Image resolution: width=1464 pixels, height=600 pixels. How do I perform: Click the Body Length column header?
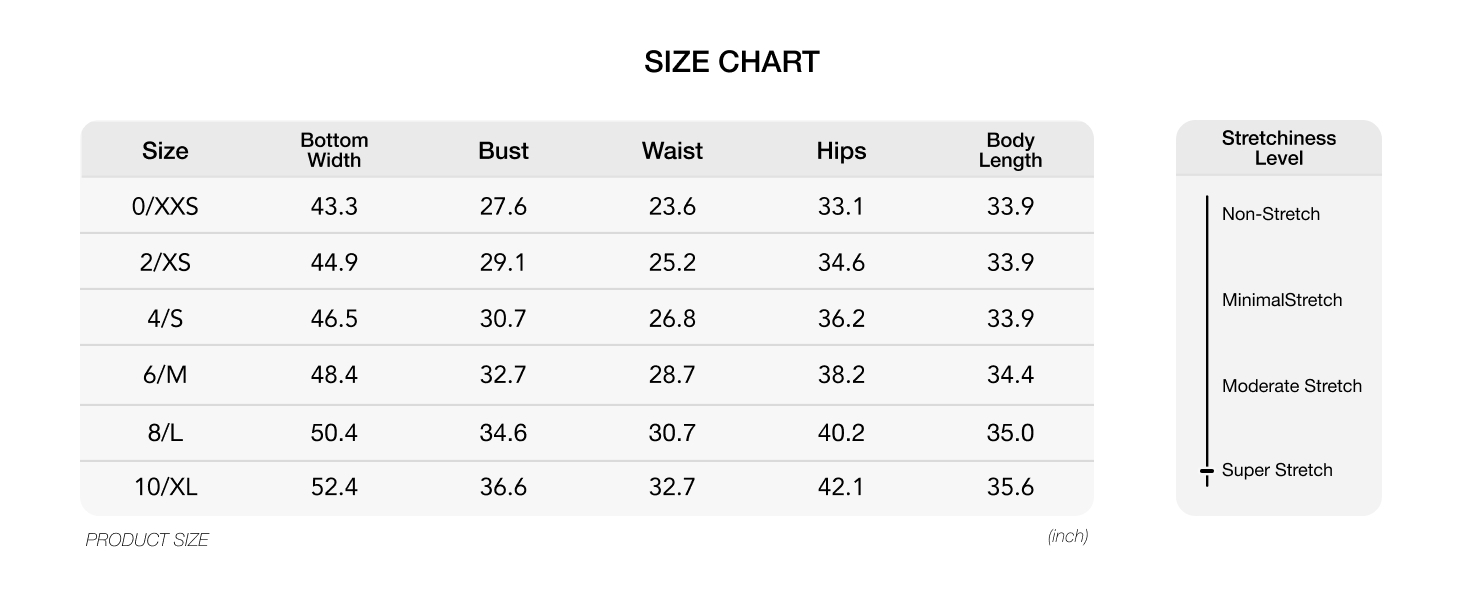click(1010, 150)
